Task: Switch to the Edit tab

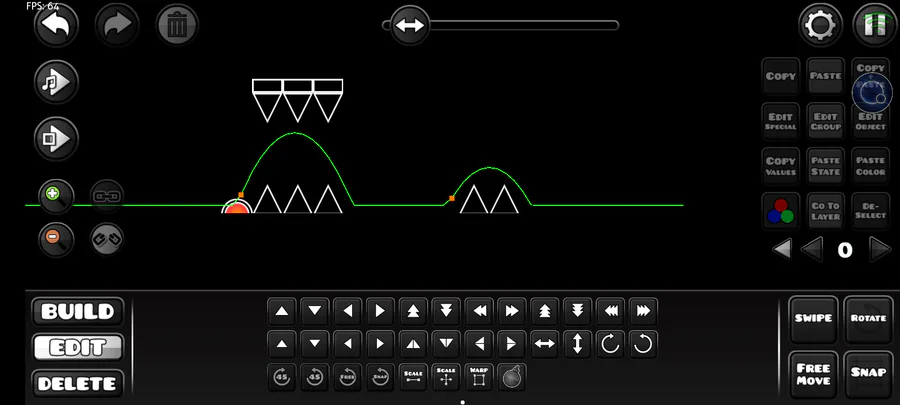Action: click(77, 348)
